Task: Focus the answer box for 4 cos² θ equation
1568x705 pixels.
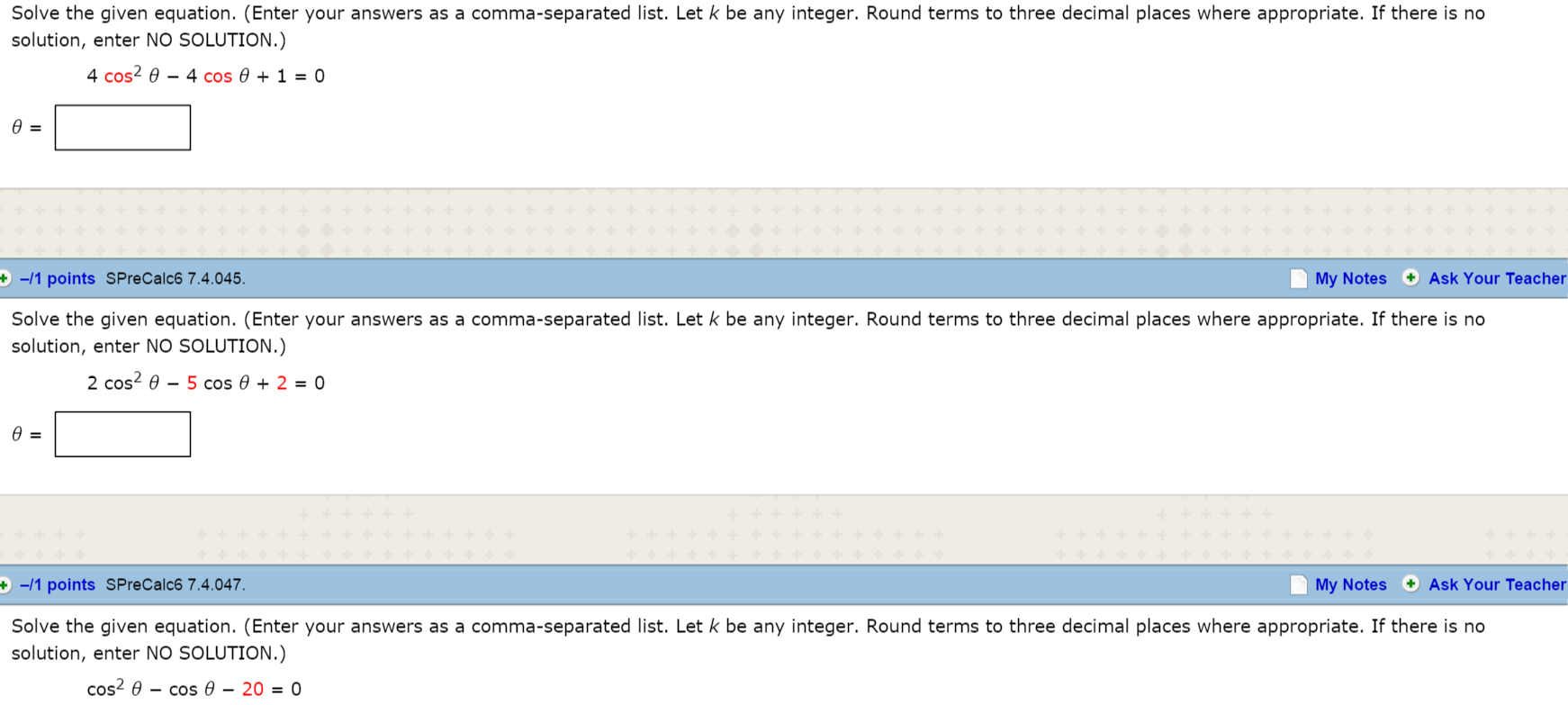Action: click(x=122, y=128)
